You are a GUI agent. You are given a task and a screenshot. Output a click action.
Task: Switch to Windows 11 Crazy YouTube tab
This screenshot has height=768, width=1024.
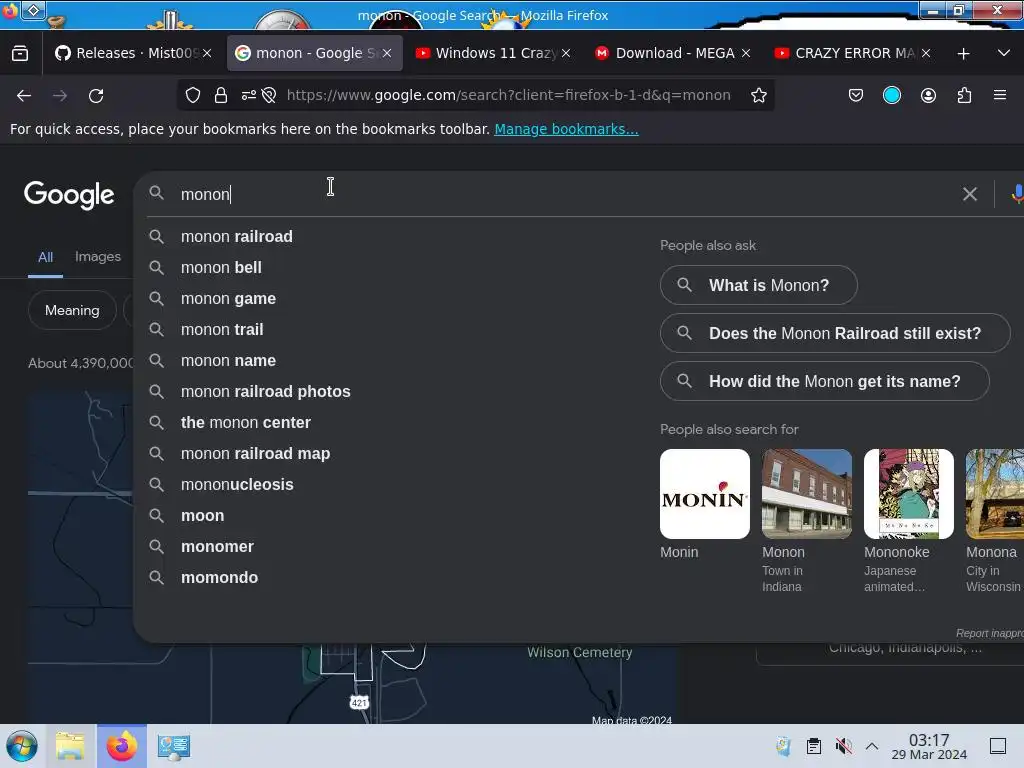[494, 53]
